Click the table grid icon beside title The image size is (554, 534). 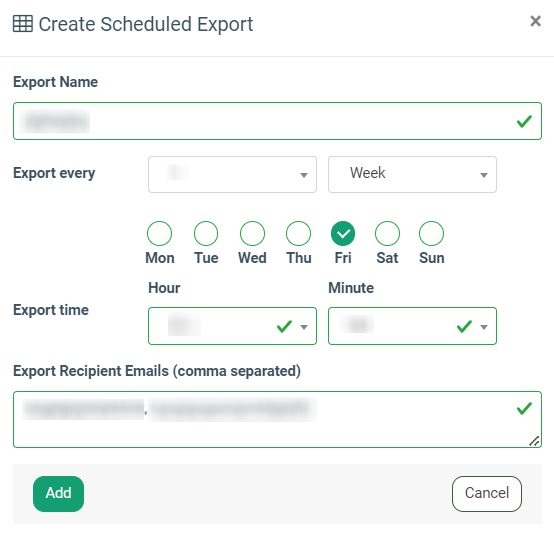tap(23, 24)
